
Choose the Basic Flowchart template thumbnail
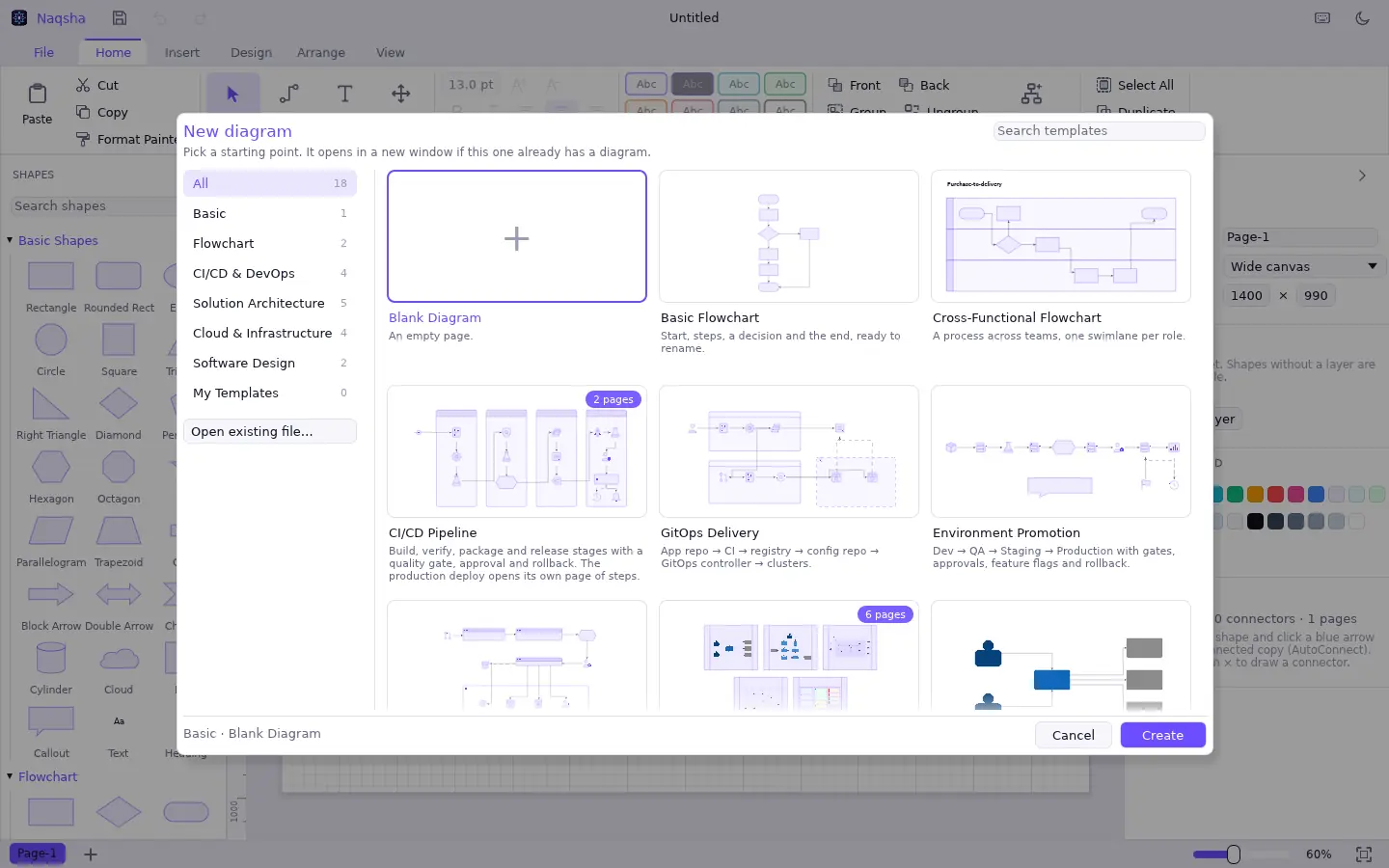(789, 236)
